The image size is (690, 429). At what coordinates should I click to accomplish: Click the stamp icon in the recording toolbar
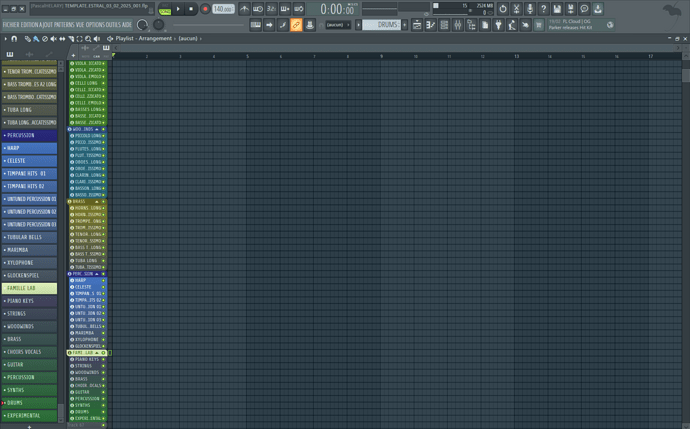click(x=310, y=25)
